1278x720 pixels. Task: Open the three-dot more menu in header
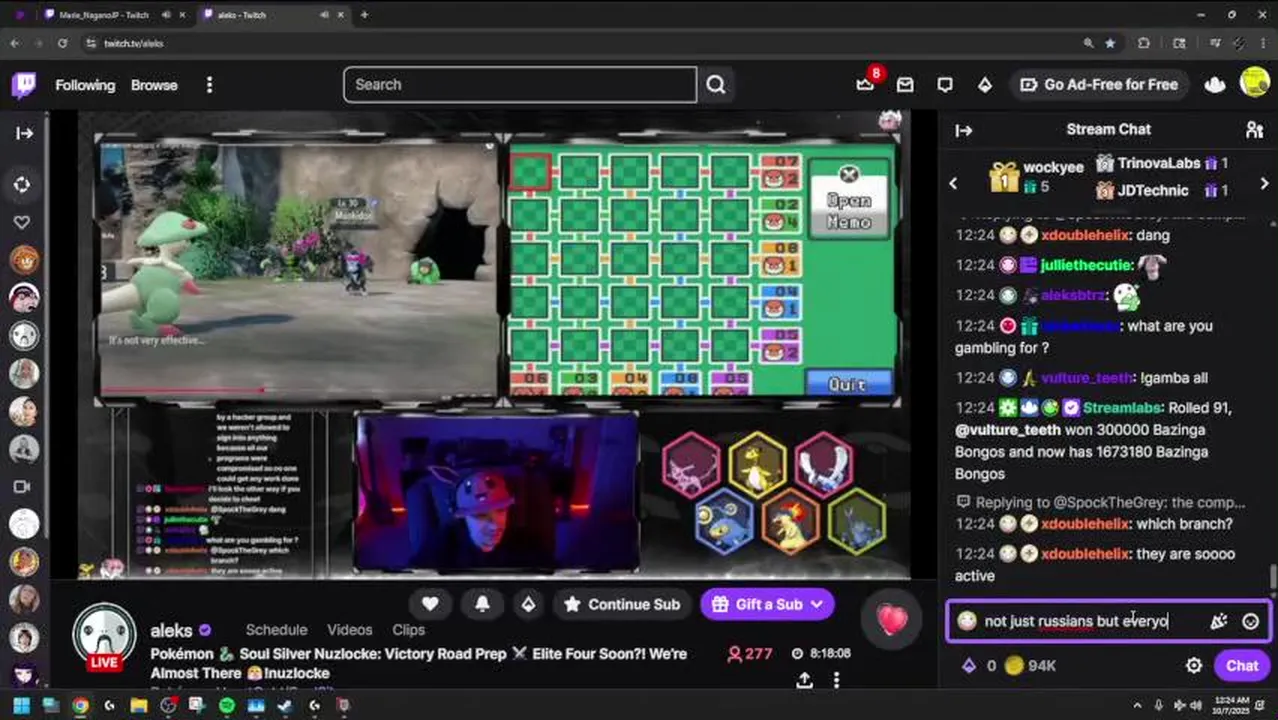tap(209, 85)
